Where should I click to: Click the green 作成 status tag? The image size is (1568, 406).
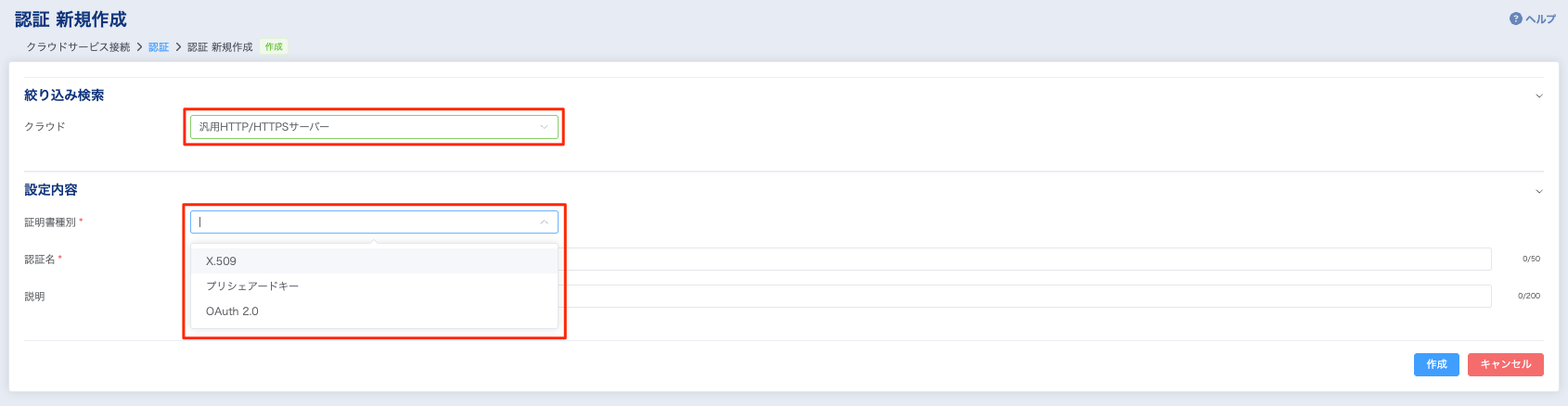pyautogui.click(x=274, y=47)
